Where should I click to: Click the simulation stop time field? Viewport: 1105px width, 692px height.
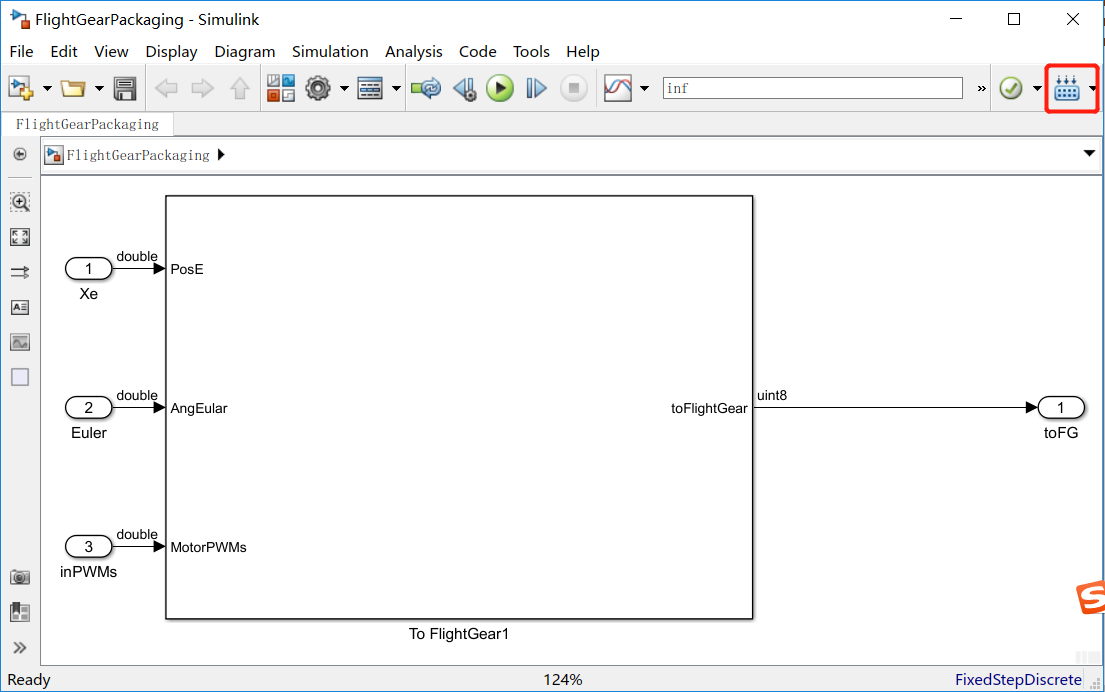(813, 88)
